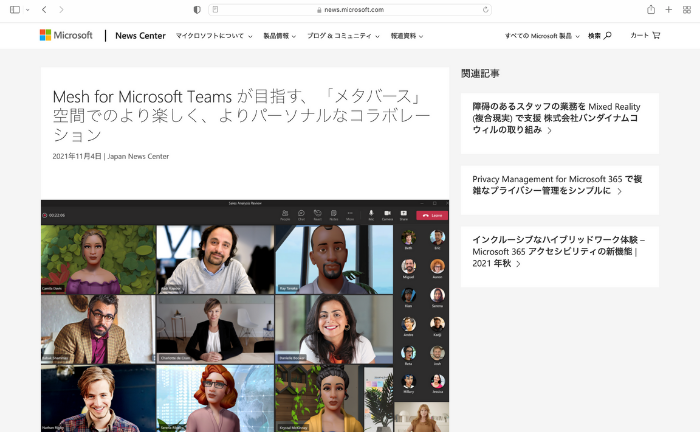Expand the 報道資料 menu
The width and height of the screenshot is (700, 432).
[x=407, y=36]
